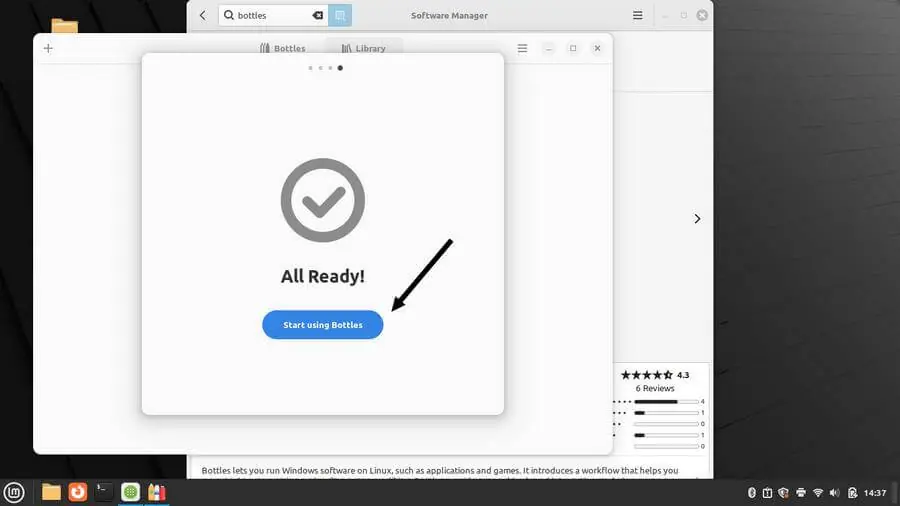Clear the bottles search text

tap(317, 15)
